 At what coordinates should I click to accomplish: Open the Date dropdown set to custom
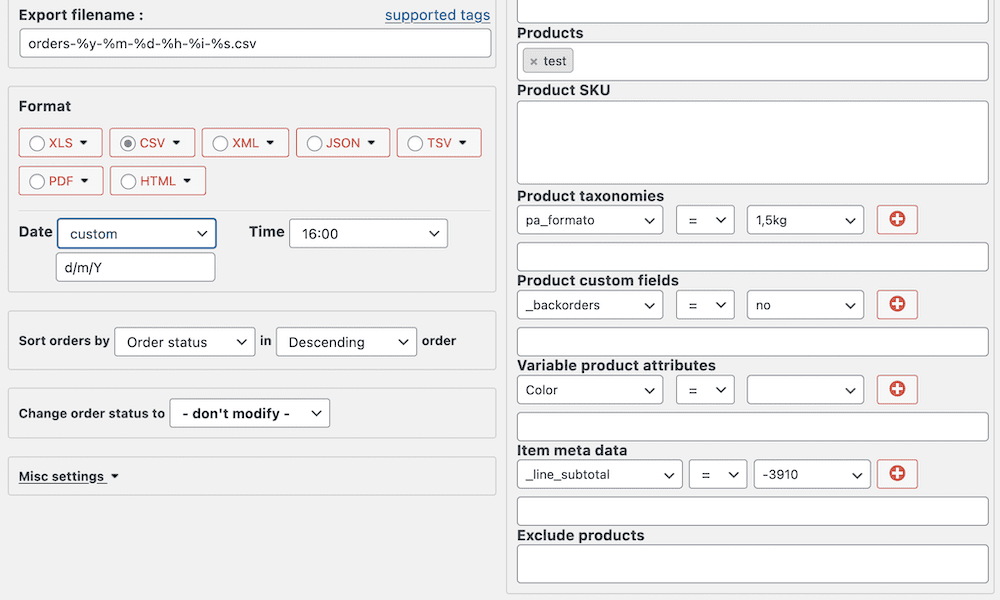(x=136, y=233)
